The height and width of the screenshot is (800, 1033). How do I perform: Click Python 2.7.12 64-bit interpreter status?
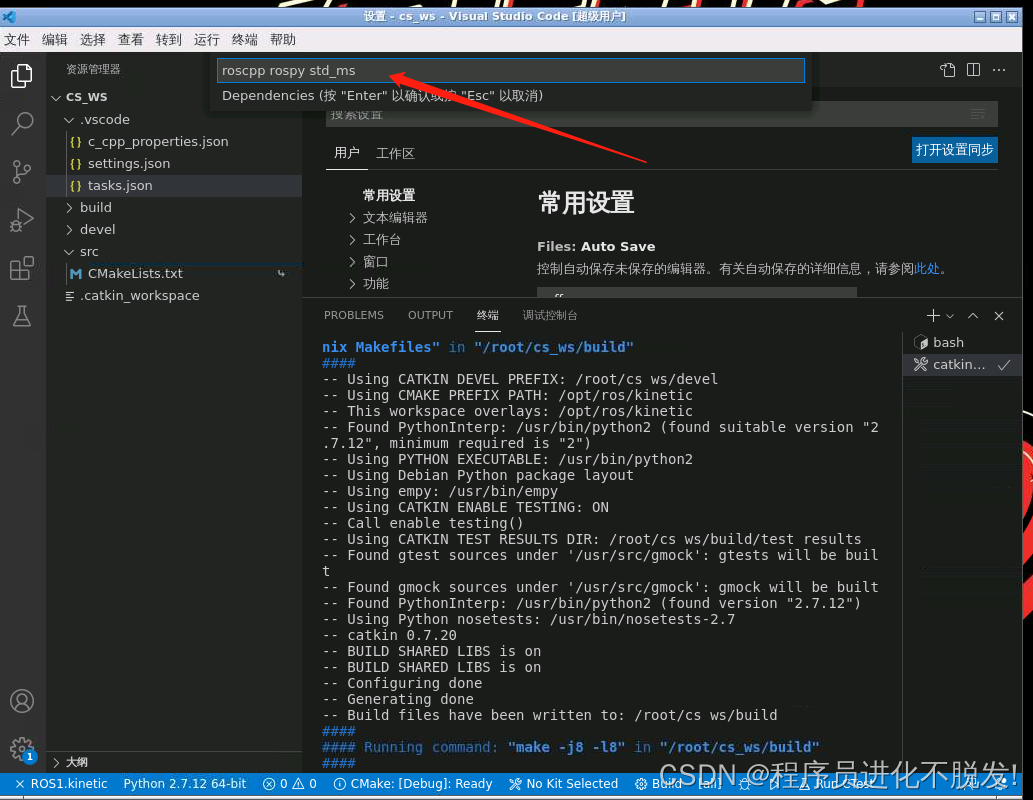[x=184, y=784]
